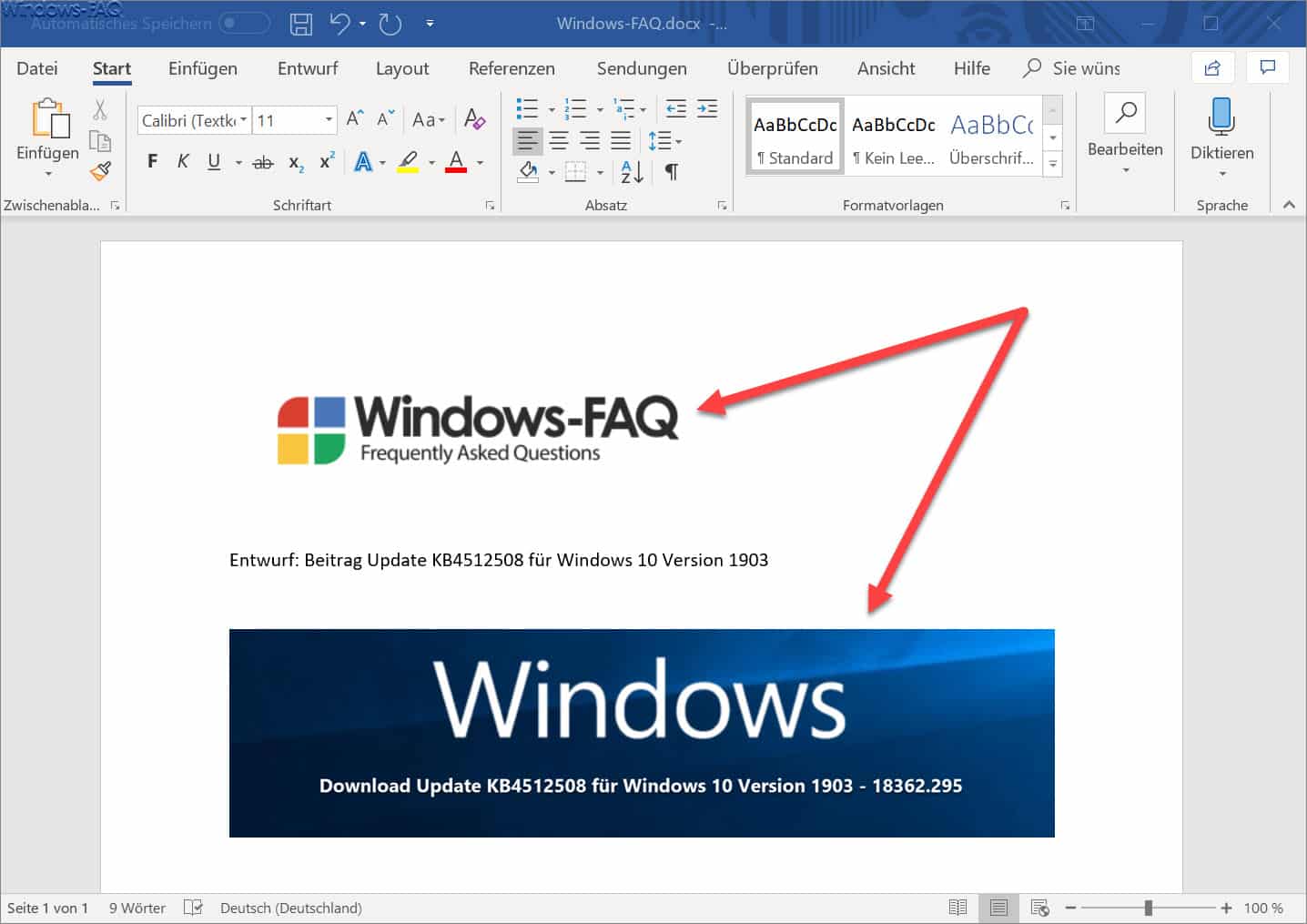Open the multilevel list button
Image resolution: width=1307 pixels, height=924 pixels.
pyautogui.click(x=623, y=109)
